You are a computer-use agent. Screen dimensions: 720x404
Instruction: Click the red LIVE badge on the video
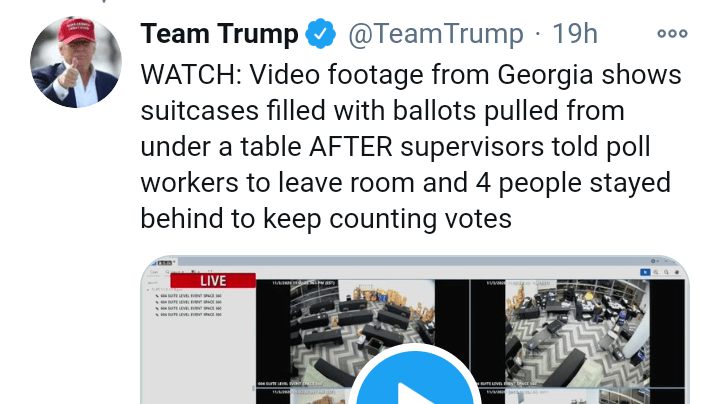[213, 281]
